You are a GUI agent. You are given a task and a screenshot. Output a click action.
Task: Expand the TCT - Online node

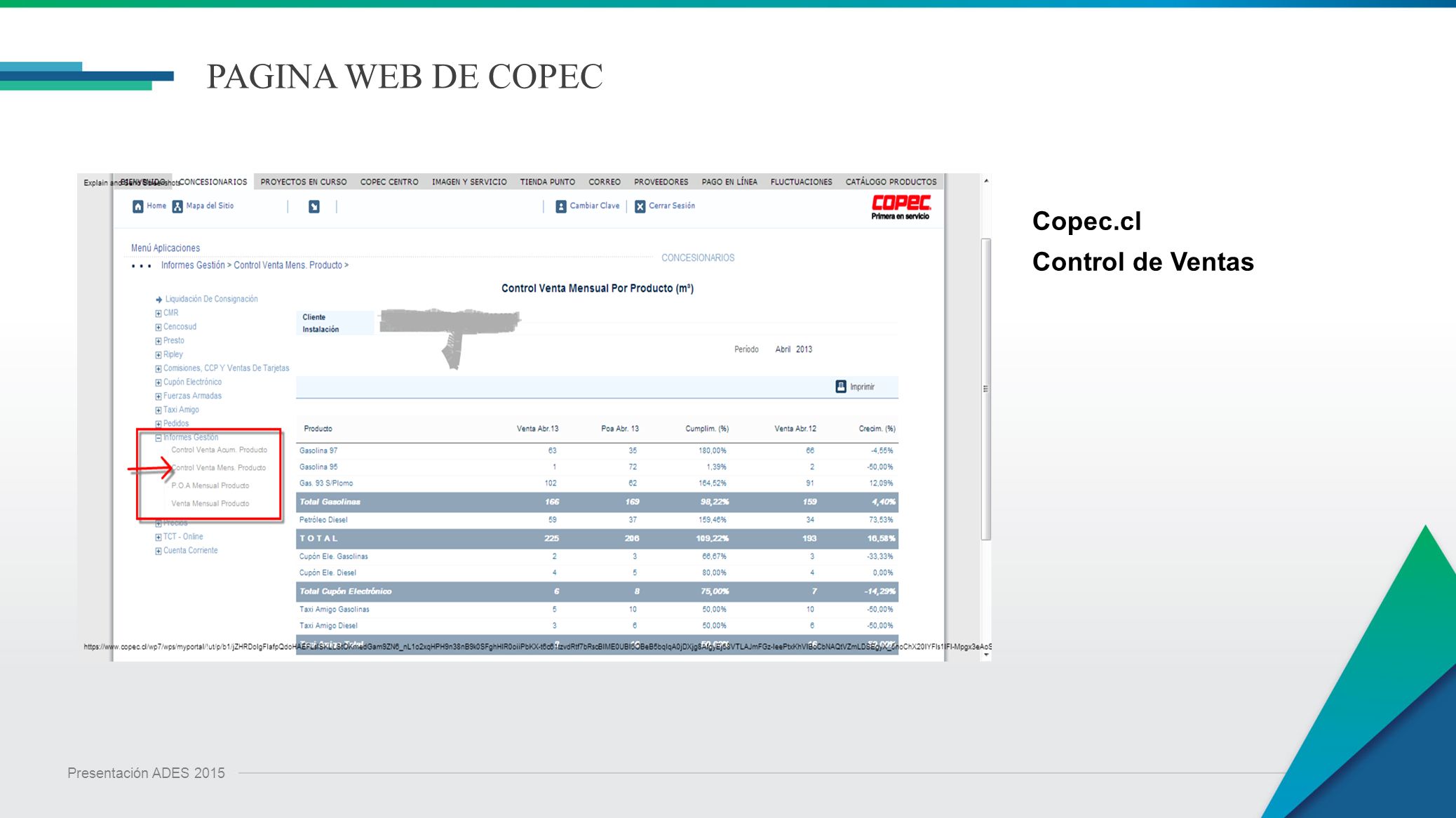[159, 537]
